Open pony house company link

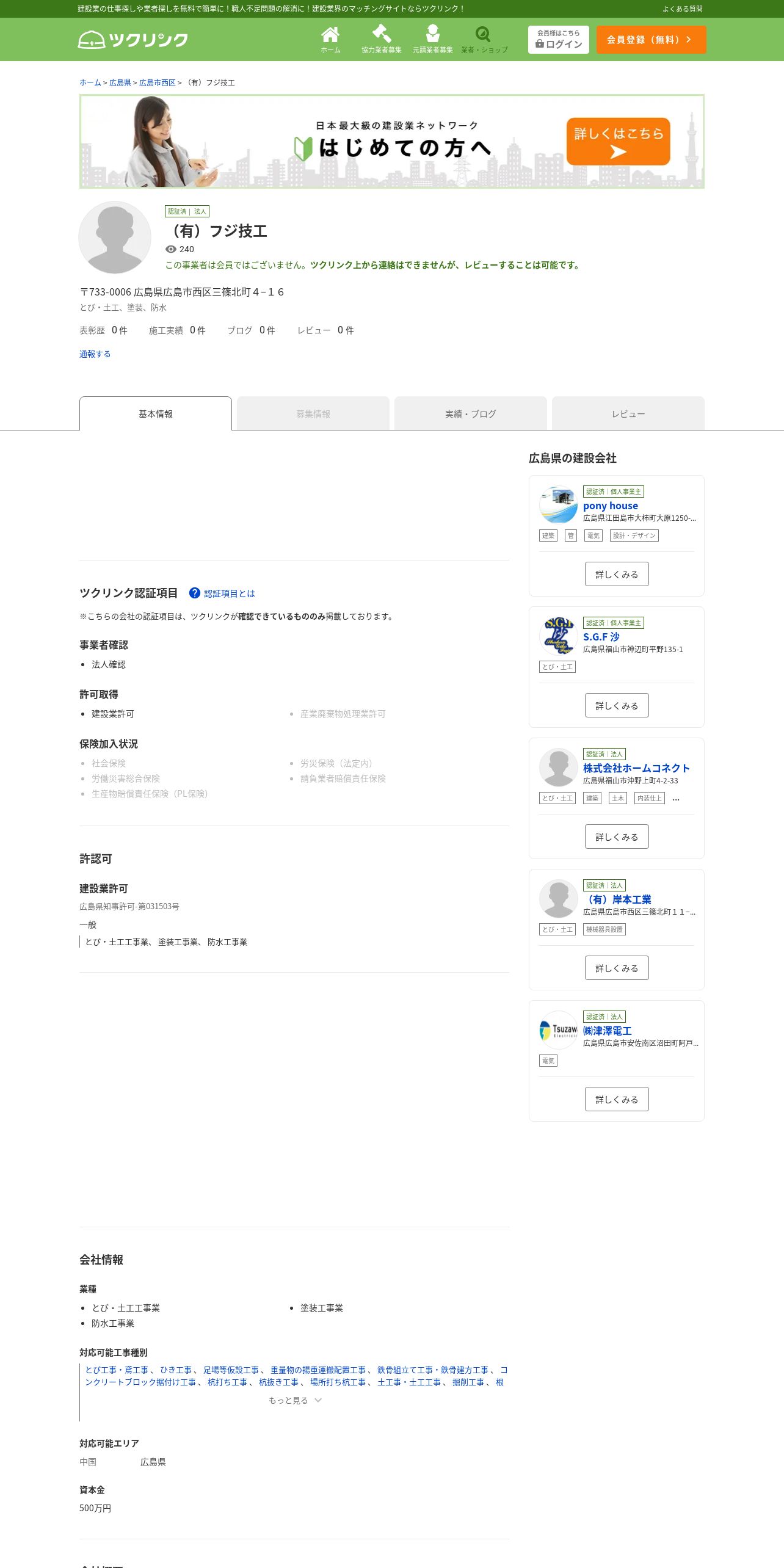611,506
